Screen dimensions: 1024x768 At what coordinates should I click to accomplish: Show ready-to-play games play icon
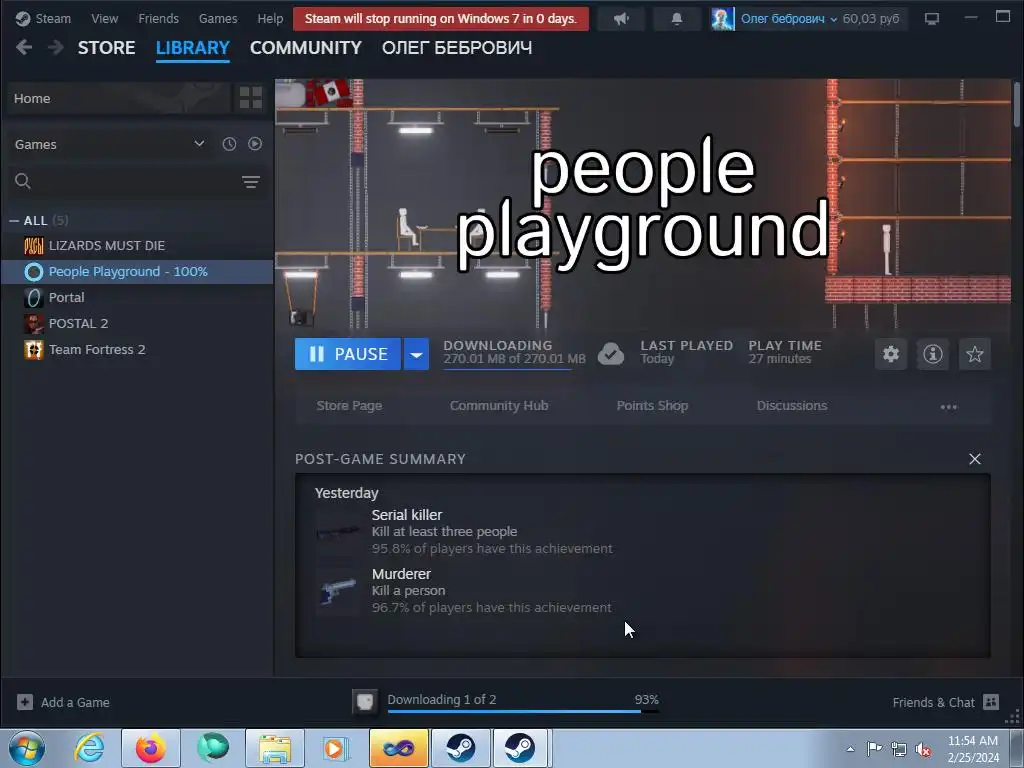point(255,144)
